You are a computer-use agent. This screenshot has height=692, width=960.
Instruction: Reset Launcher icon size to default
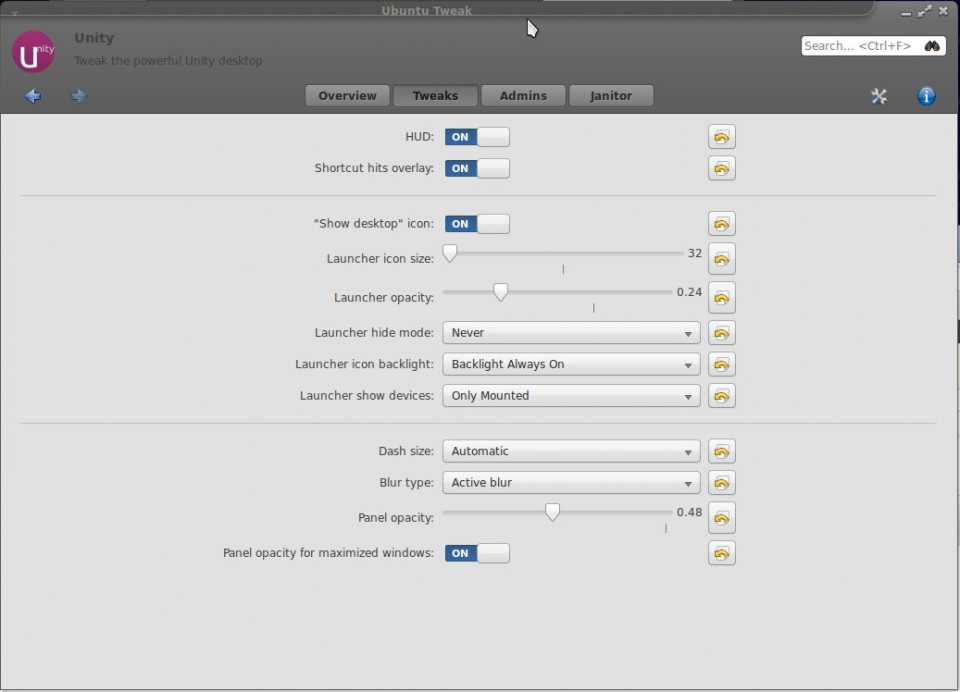point(722,259)
